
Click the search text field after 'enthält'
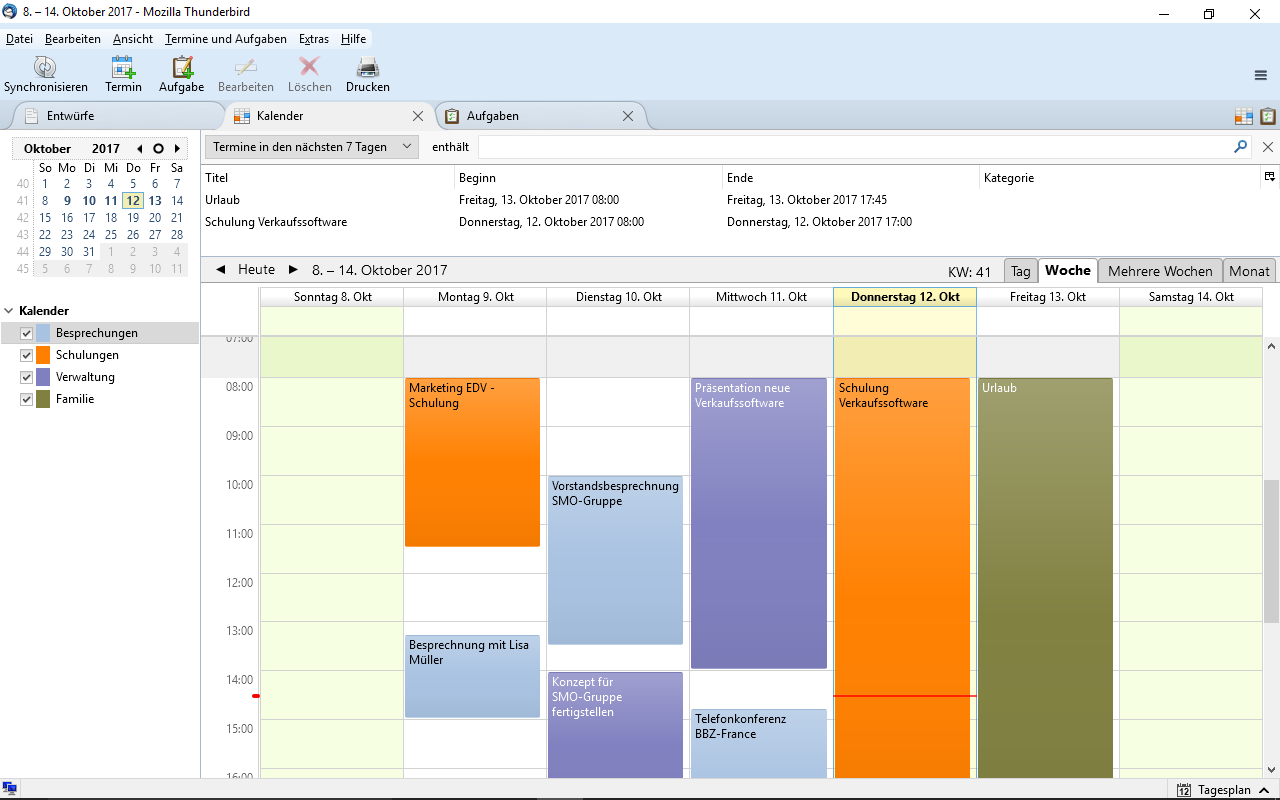[855, 147]
